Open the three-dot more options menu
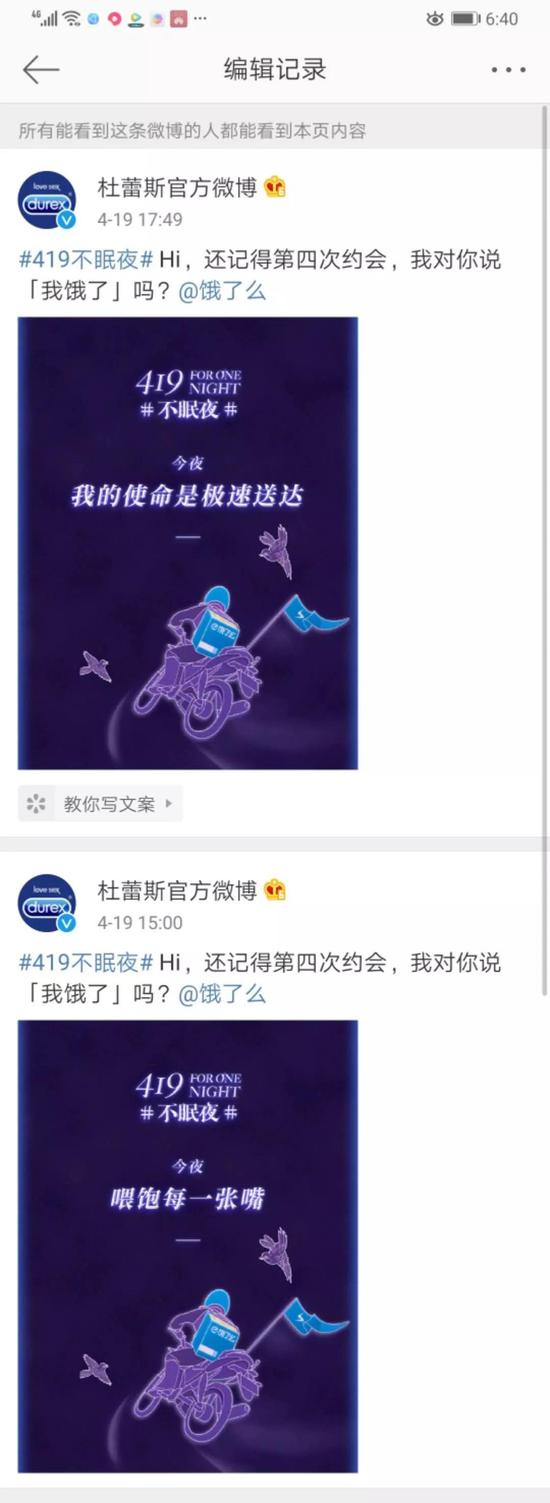Viewport: 550px width, 1503px height. [508, 70]
